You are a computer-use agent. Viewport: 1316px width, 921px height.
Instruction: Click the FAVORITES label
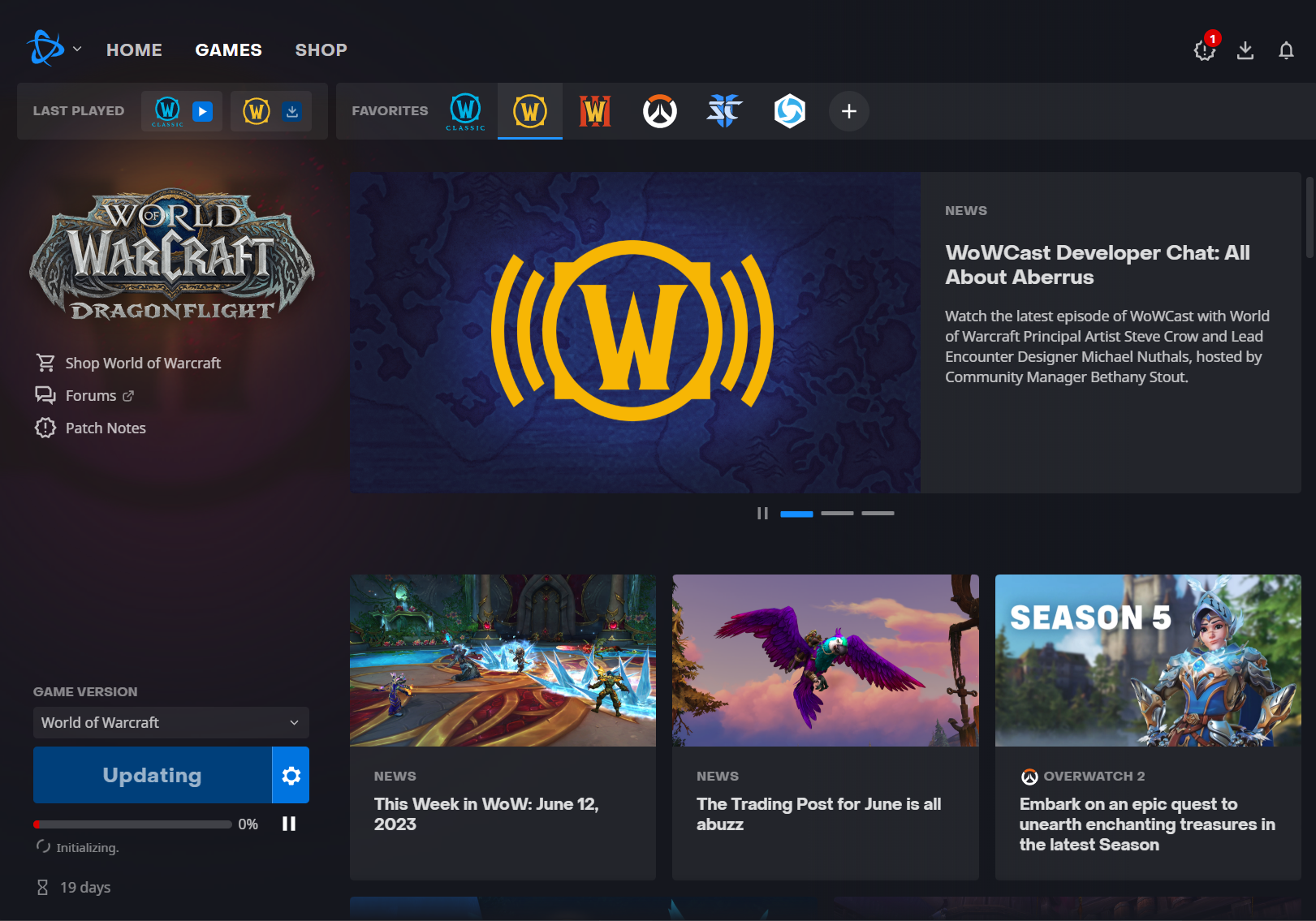coord(390,111)
